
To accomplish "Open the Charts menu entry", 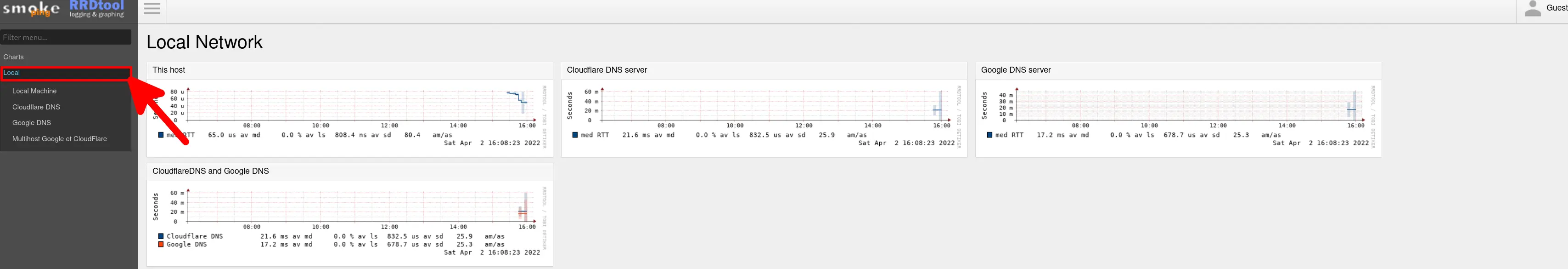I will pyautogui.click(x=13, y=57).
